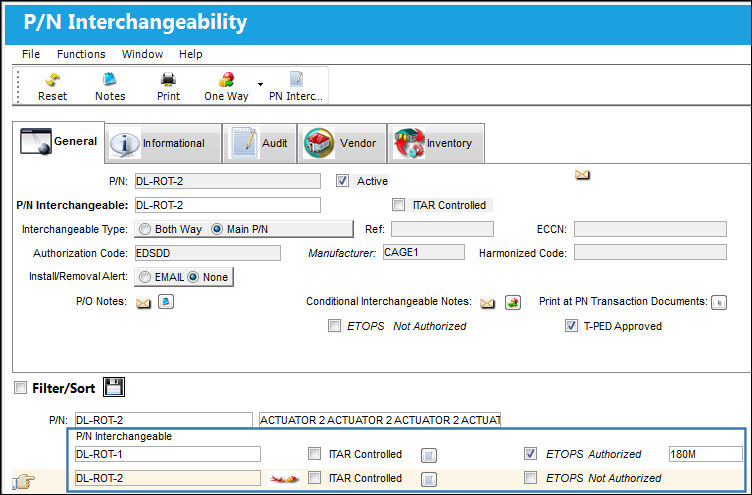Open the Window menu
752x495 pixels.
pos(142,54)
